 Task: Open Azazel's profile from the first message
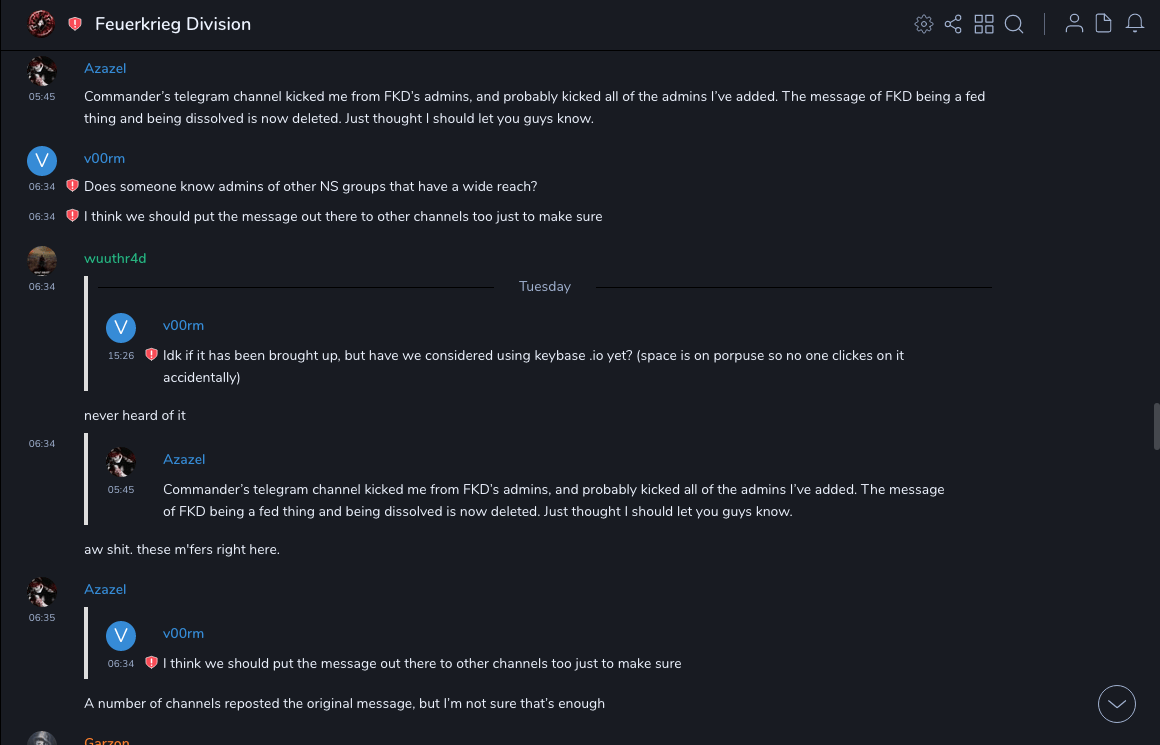pos(105,68)
